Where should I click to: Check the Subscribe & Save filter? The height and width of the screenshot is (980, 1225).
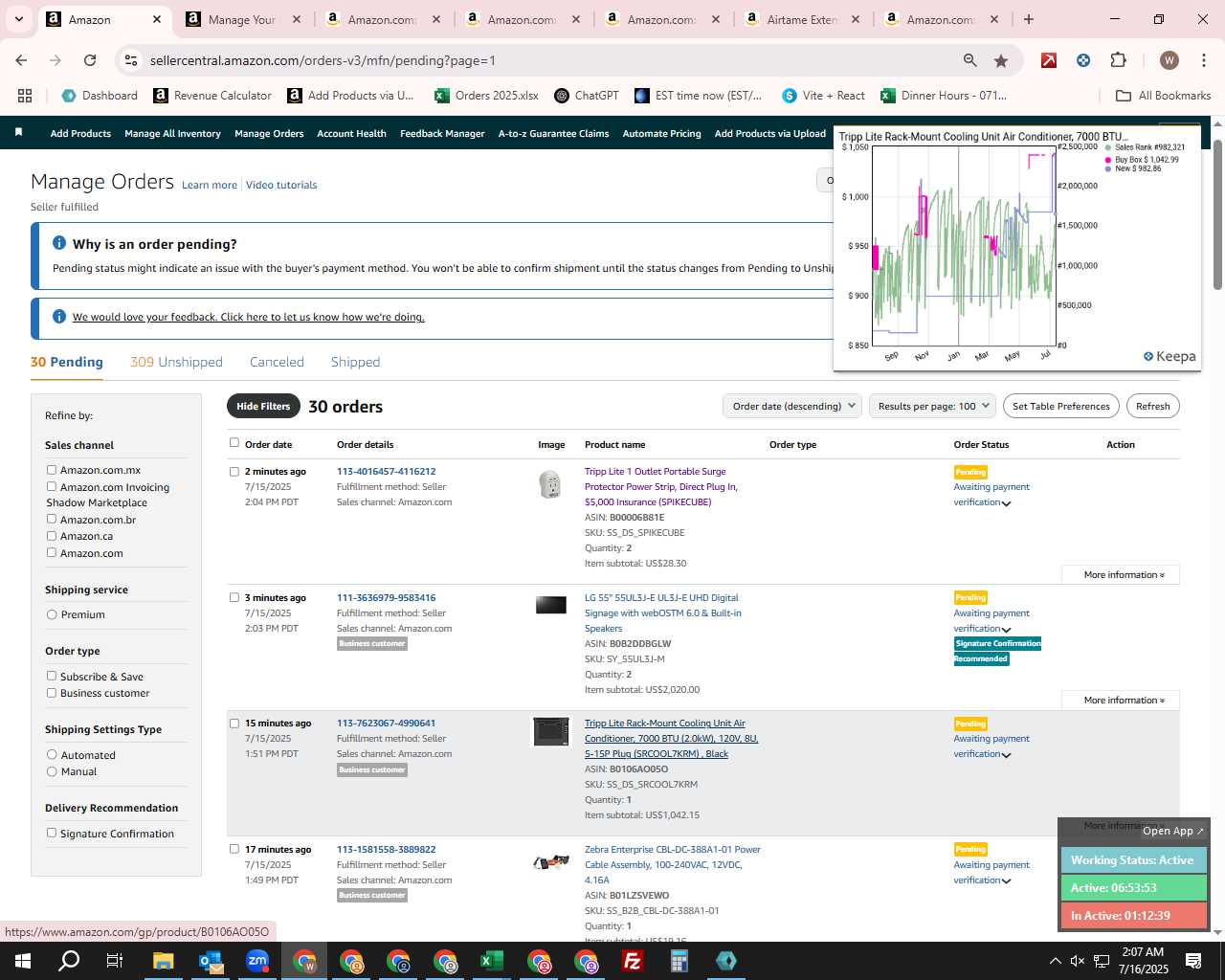[52, 676]
